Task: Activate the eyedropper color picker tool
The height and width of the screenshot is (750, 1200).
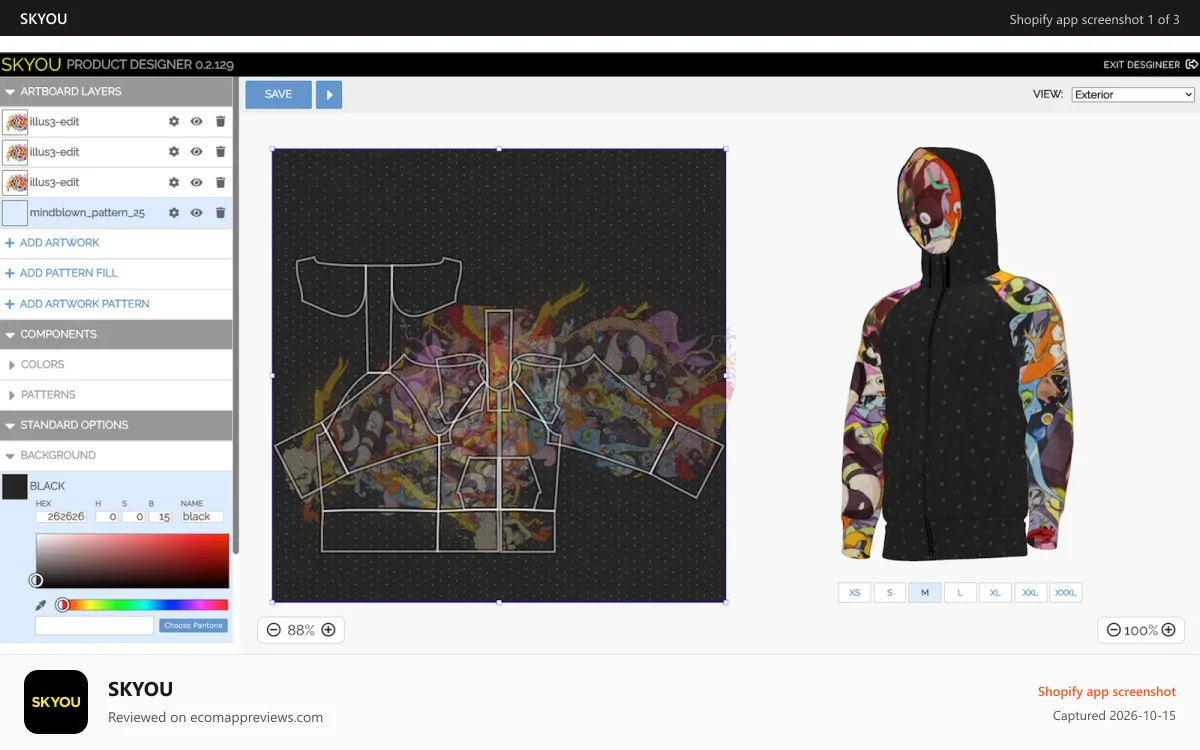Action: point(41,605)
